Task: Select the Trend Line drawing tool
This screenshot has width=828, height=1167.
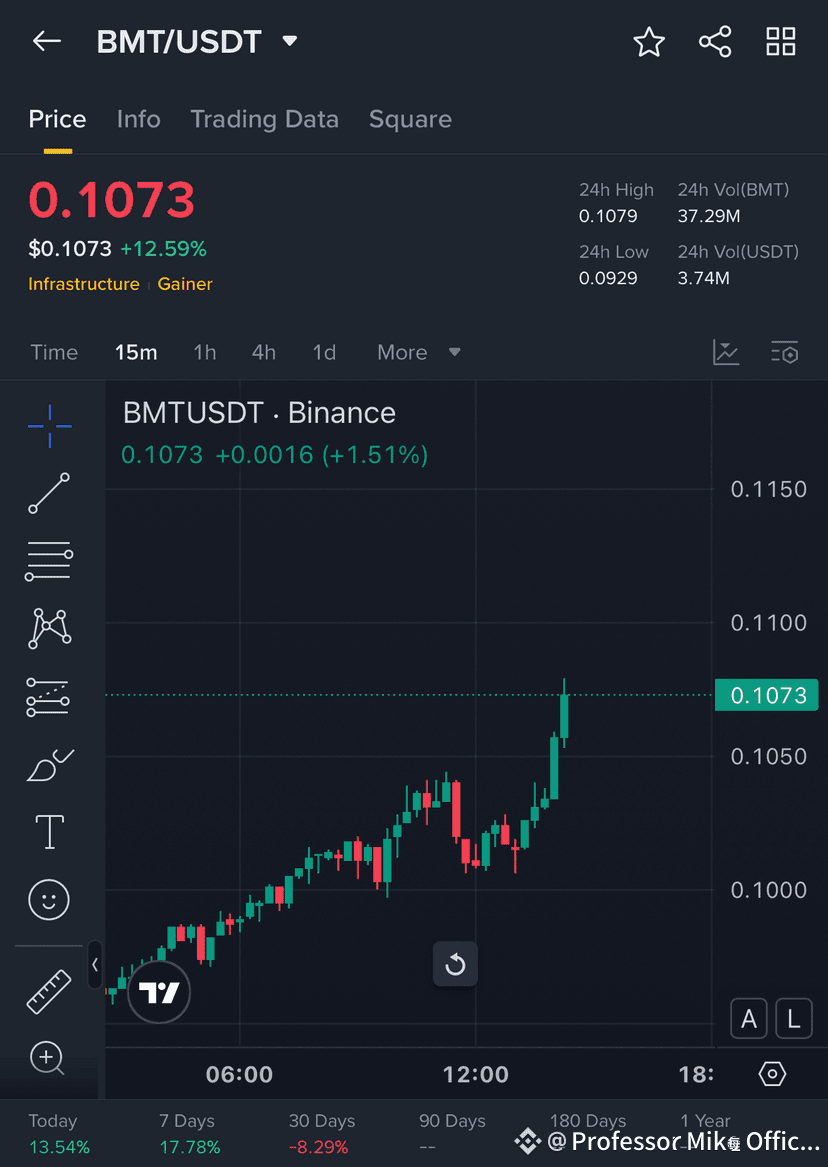Action: pyautogui.click(x=48, y=493)
